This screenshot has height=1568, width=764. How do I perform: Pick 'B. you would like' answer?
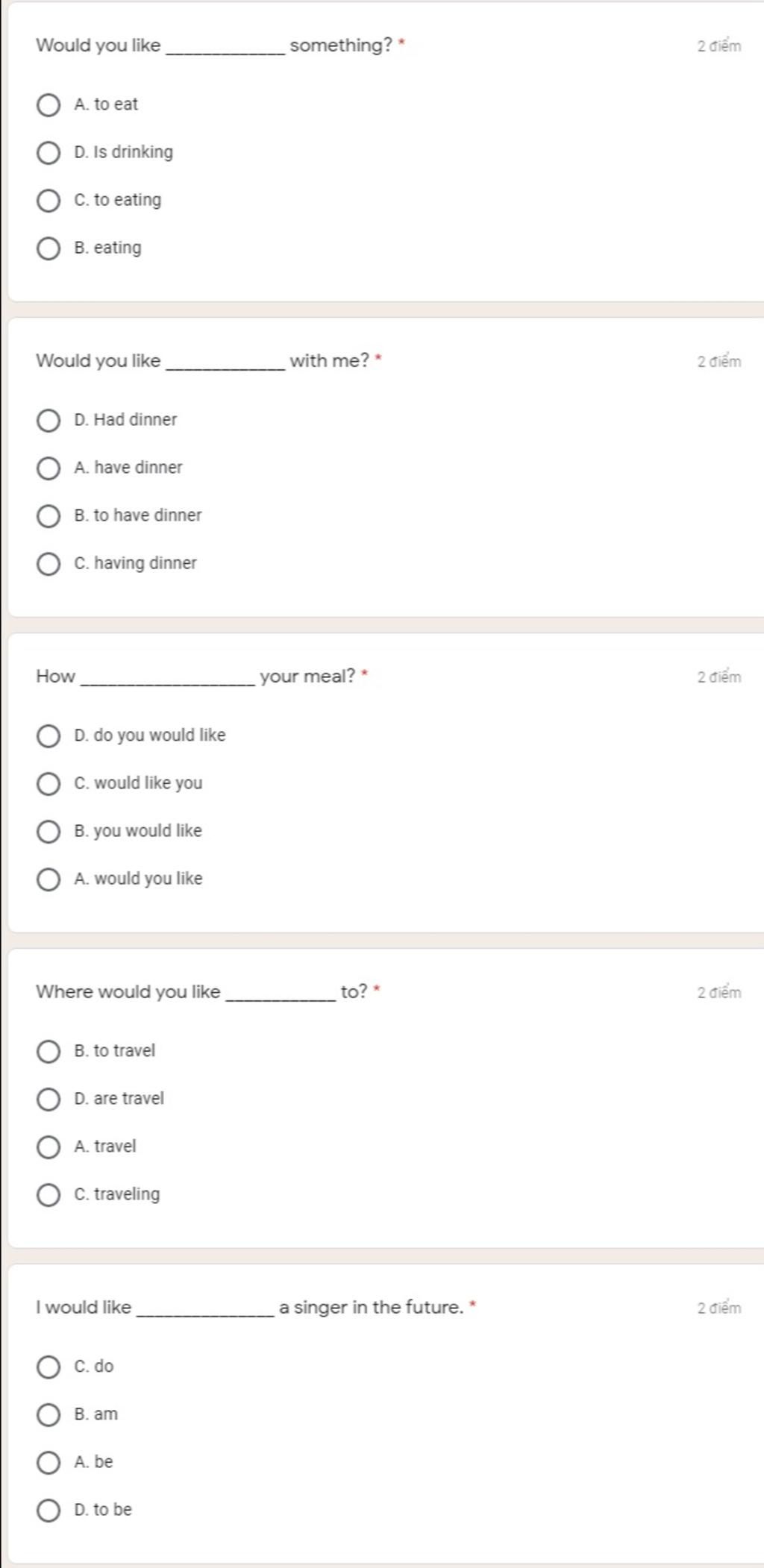pos(48,832)
